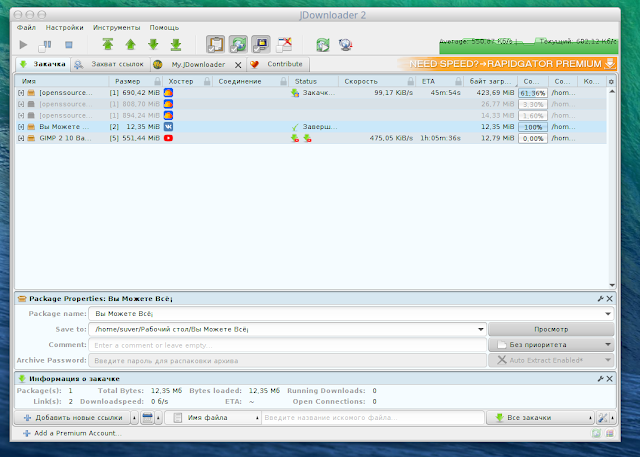The width and height of the screenshot is (640, 457).
Task: Open the Auto Extract Enabled dropdown
Action: (x=551, y=360)
